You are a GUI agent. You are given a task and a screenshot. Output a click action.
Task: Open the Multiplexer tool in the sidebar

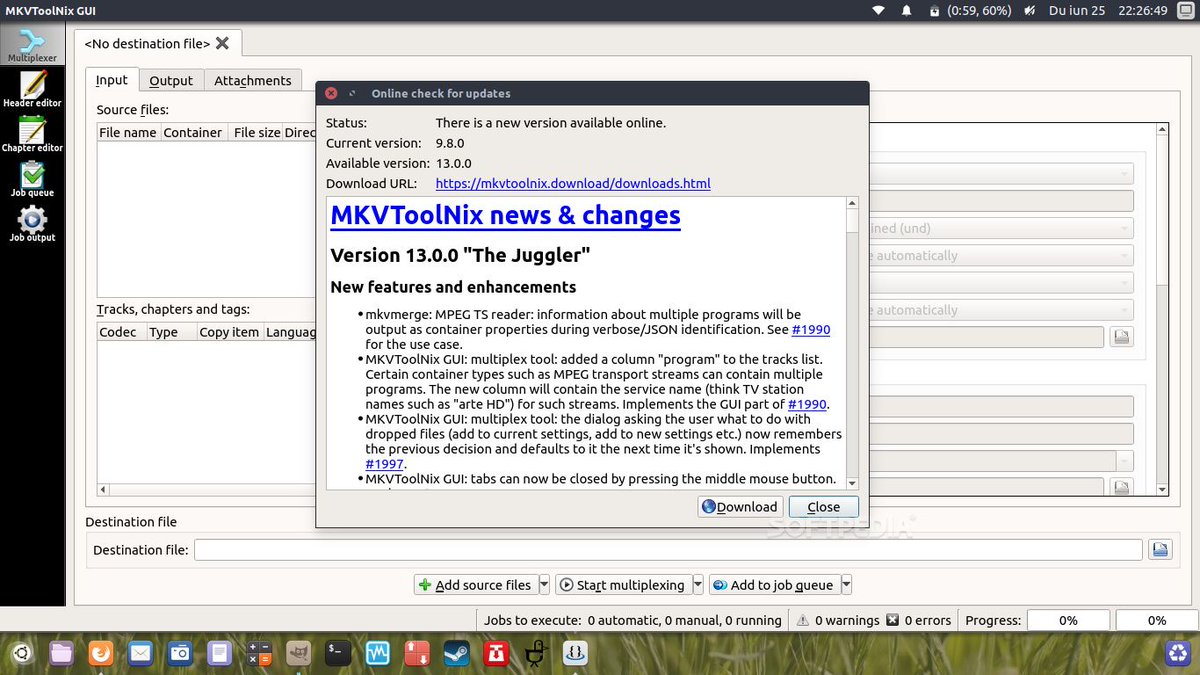point(32,46)
